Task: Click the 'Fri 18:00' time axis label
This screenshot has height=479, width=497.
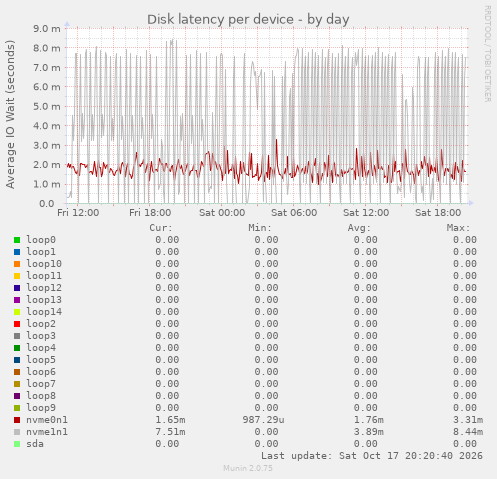Action: pos(150,213)
